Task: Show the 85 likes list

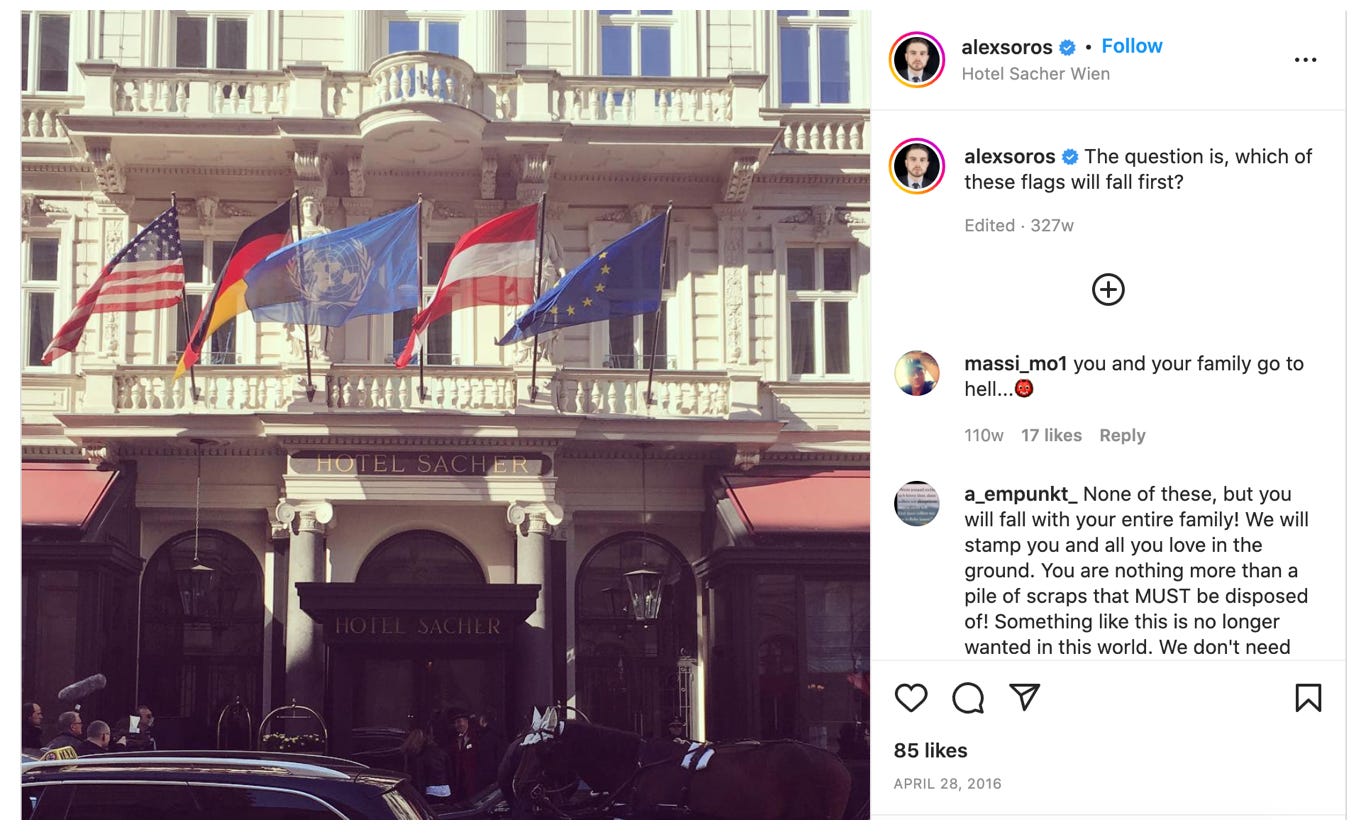Action: [930, 750]
